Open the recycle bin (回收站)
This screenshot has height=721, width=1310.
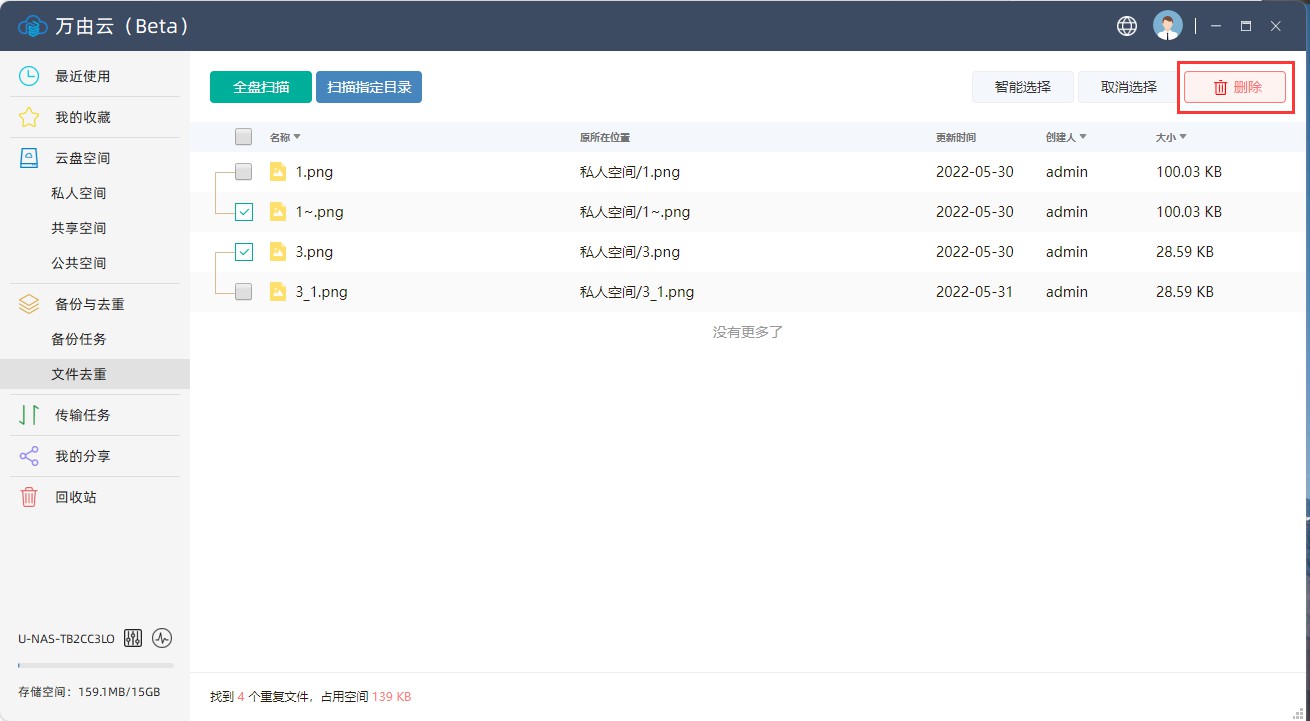(x=75, y=497)
